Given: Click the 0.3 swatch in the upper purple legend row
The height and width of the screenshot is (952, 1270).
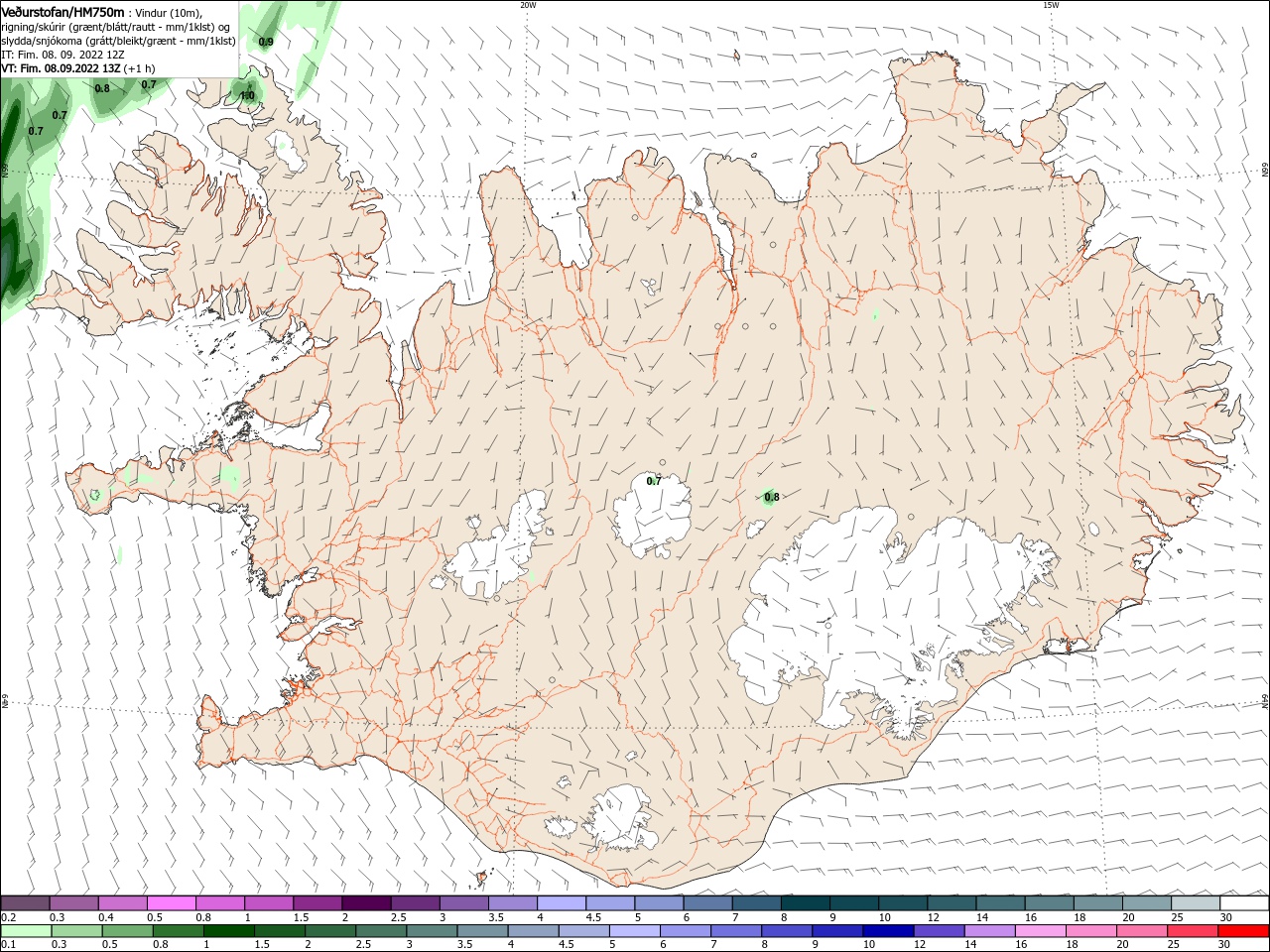Looking at the screenshot, I should coord(74,902).
